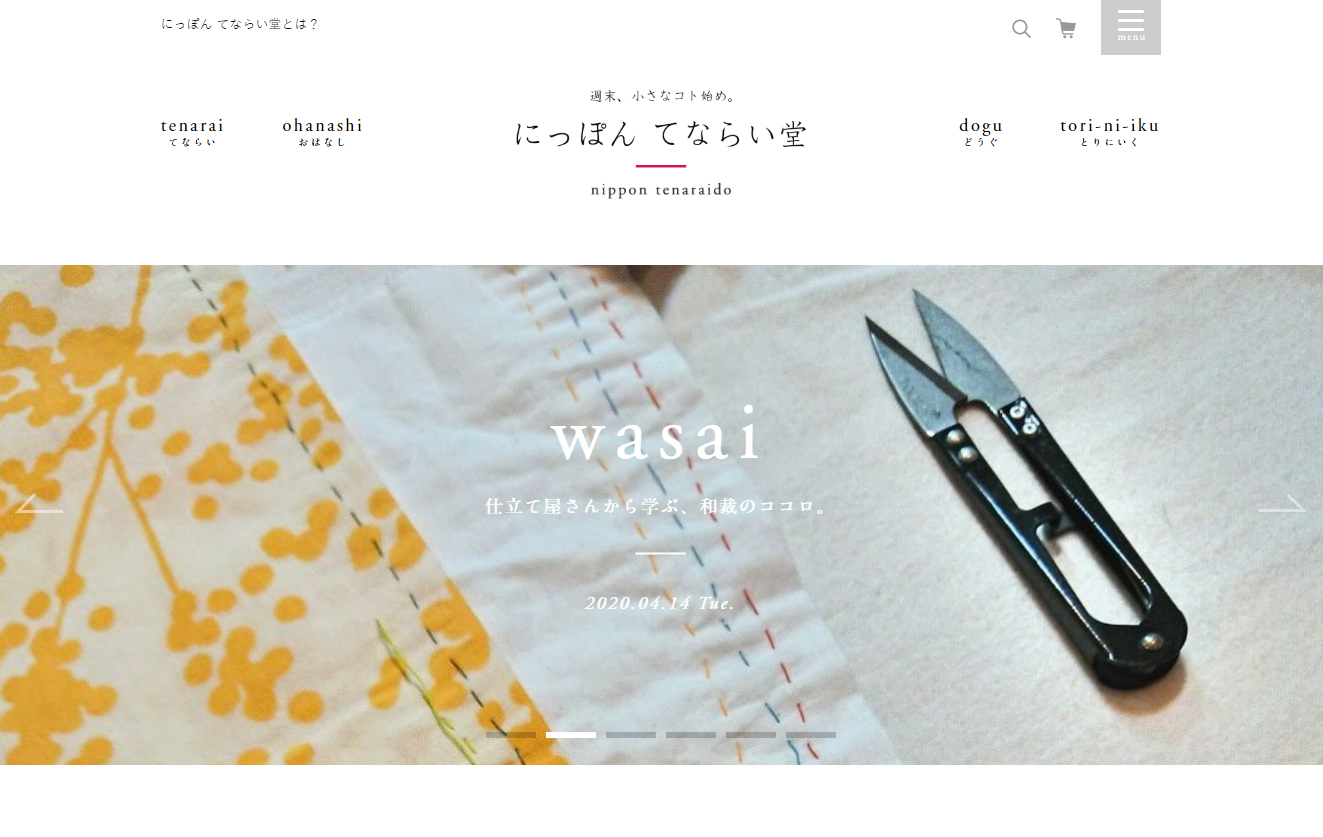Select the fourth carousel indicator bar
The width and height of the screenshot is (1323, 837).
click(x=691, y=735)
